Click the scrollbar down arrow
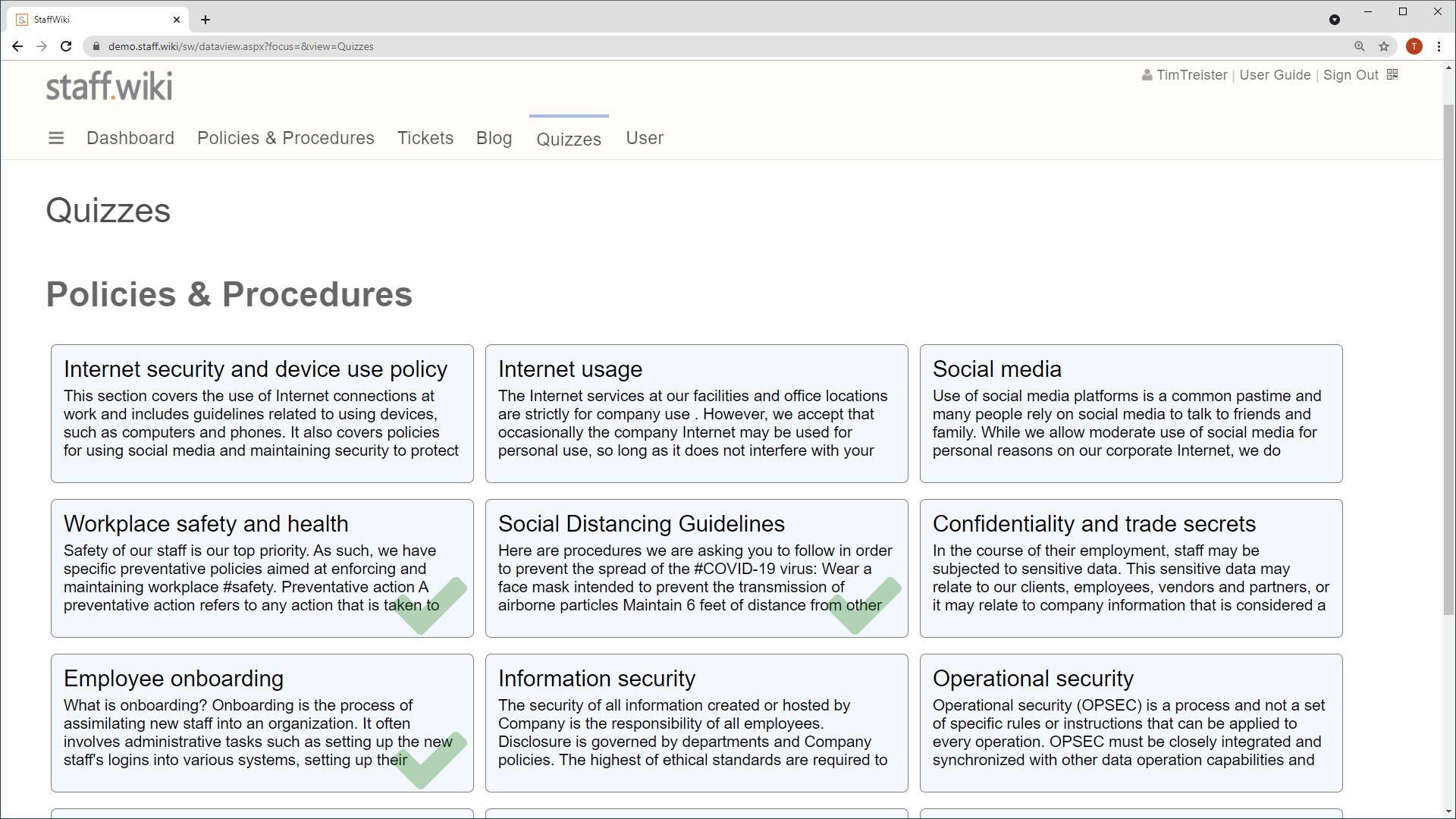The image size is (1456, 819). (x=1448, y=811)
